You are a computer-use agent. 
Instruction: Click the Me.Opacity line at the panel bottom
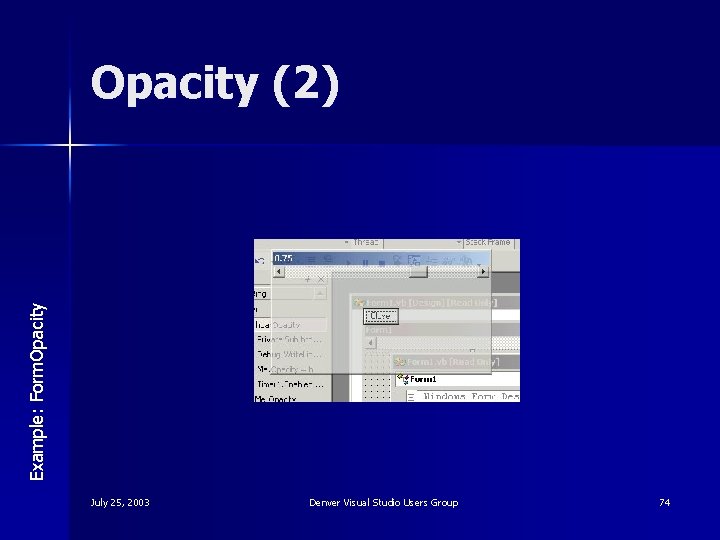tap(276, 399)
